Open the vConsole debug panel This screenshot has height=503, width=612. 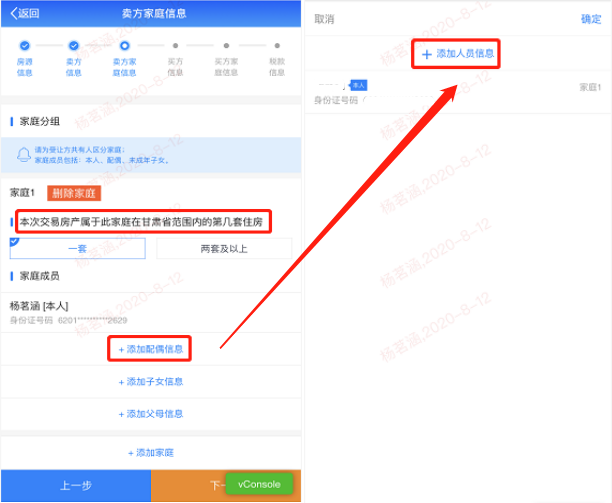click(259, 484)
